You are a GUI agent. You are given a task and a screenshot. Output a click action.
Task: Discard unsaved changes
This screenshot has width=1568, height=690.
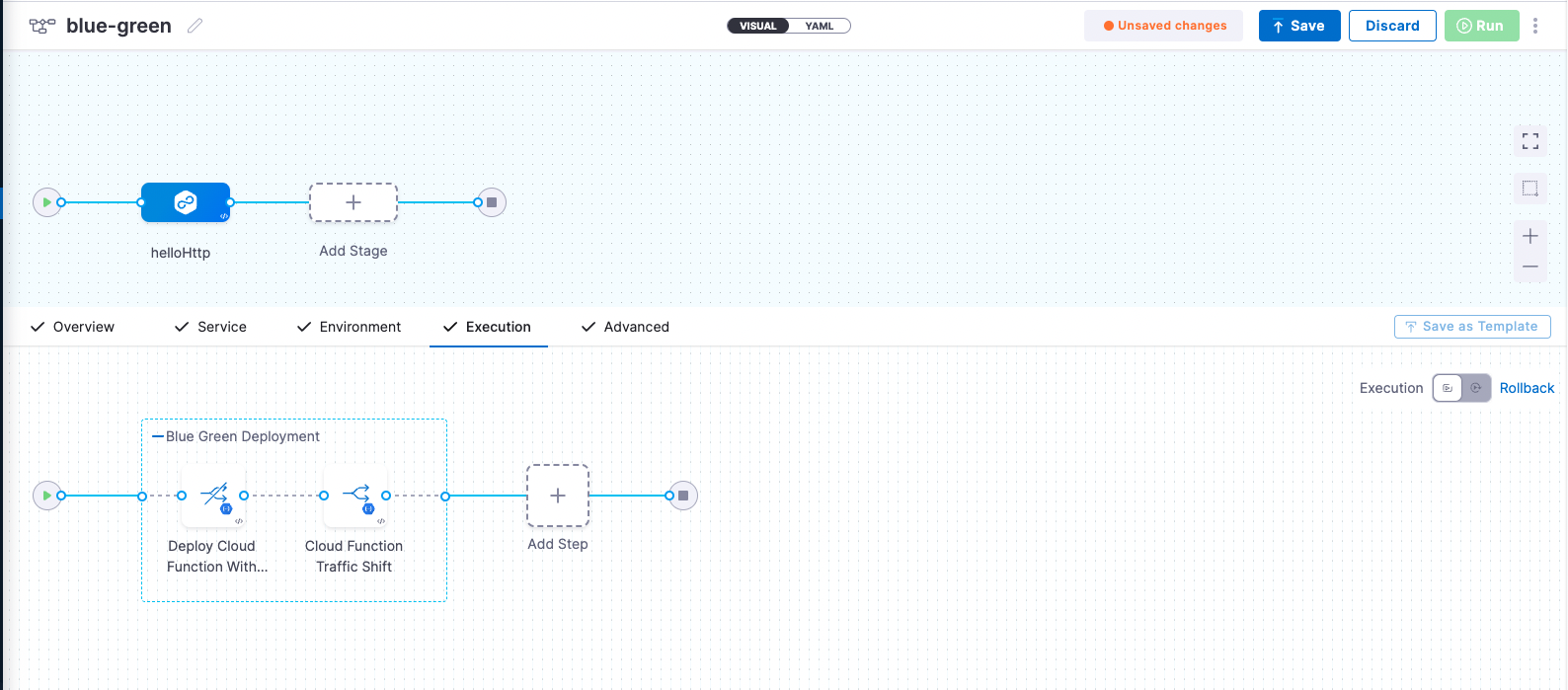[x=1391, y=26]
